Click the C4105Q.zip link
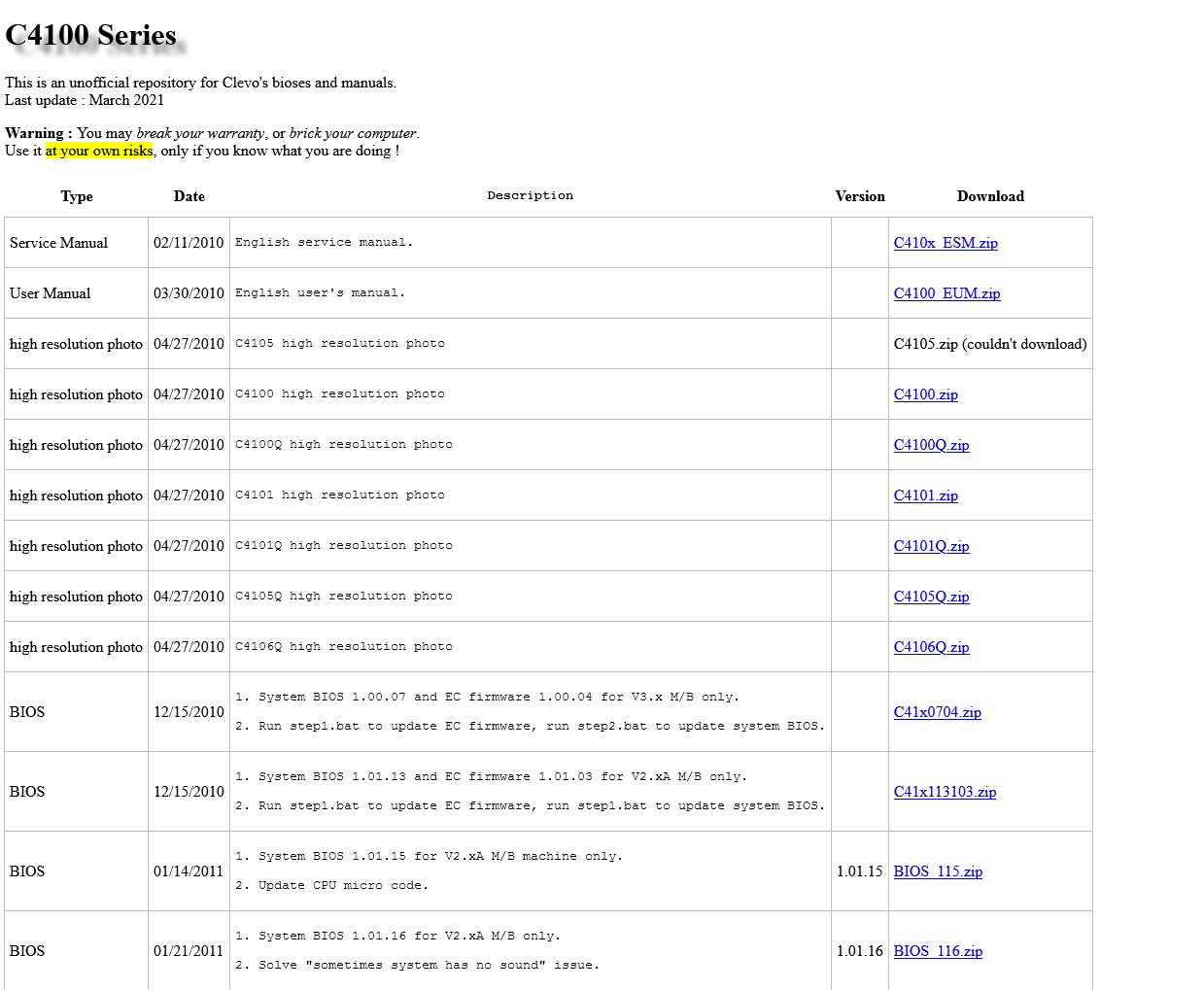The height and width of the screenshot is (990, 1204). coord(931,597)
